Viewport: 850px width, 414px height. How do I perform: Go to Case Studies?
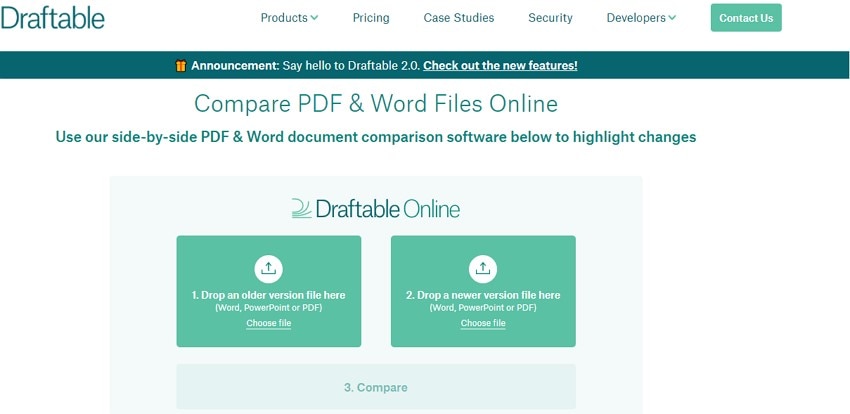tap(459, 18)
